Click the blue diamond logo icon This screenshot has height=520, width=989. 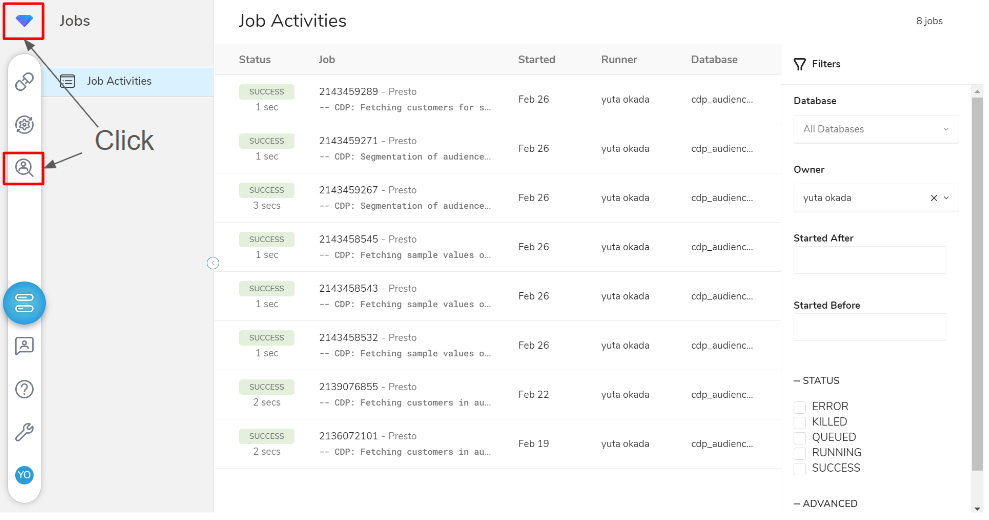coord(24,21)
